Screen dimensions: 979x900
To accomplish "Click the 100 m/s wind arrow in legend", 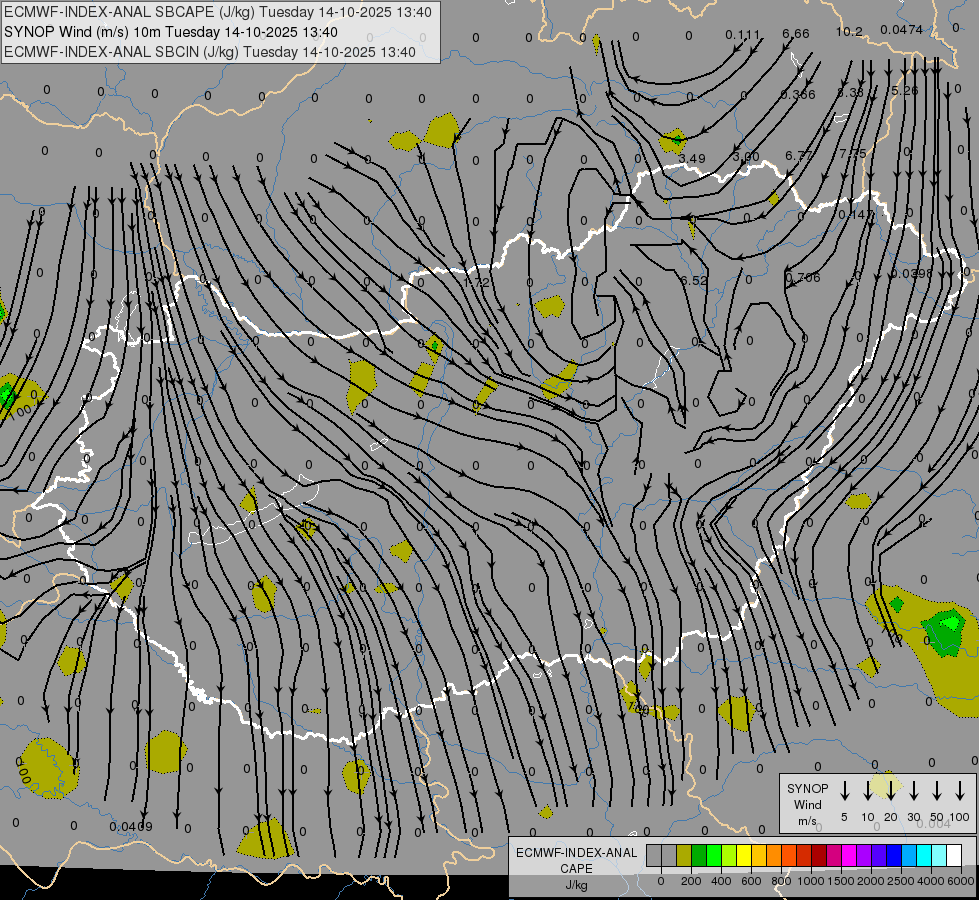I will (960, 791).
